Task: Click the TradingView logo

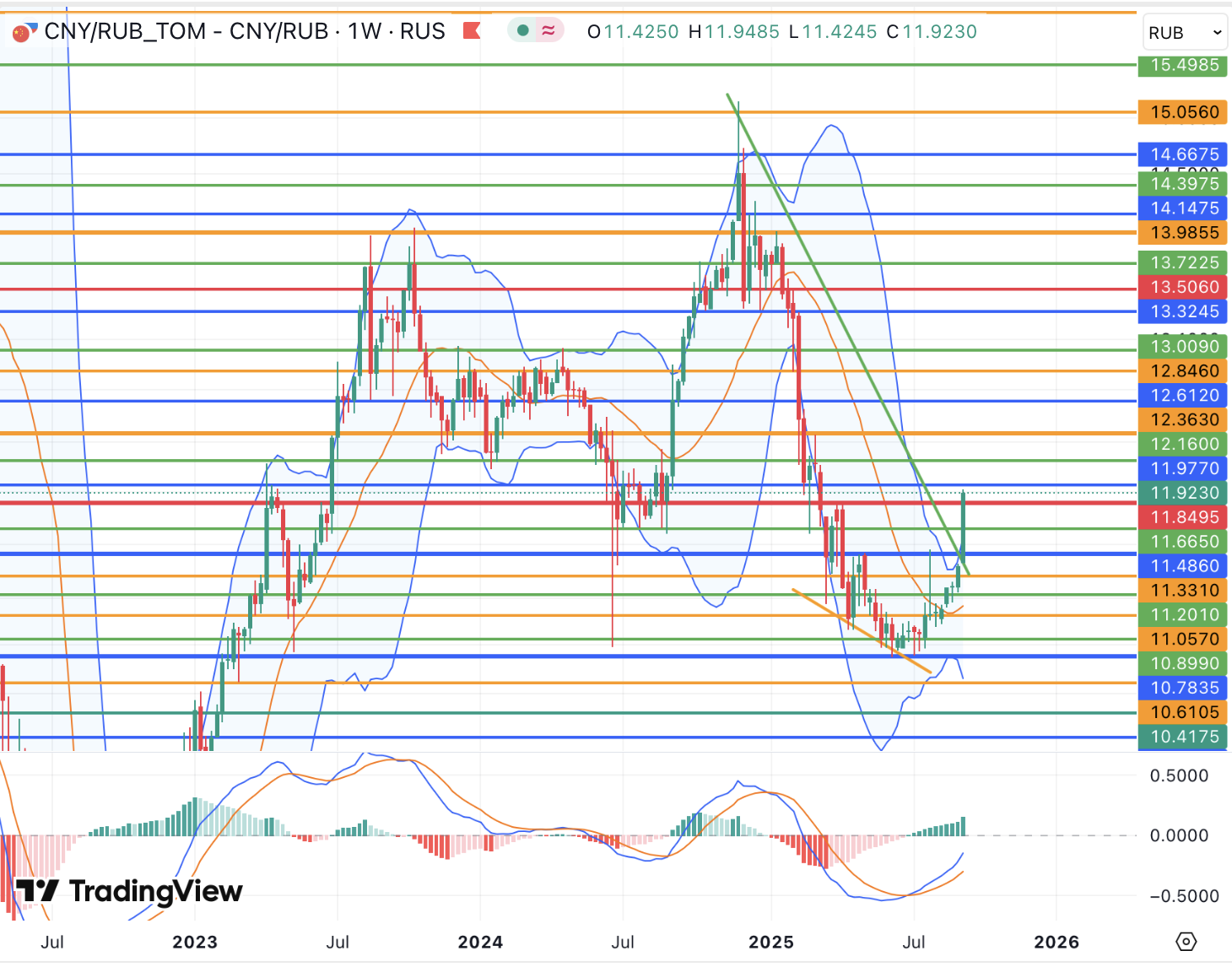Action: tap(129, 891)
